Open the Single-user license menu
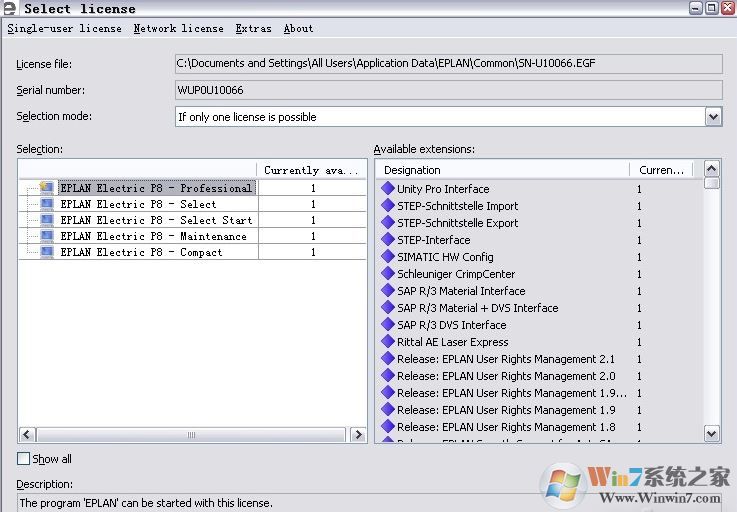Viewport: 737px width, 512px height. click(x=64, y=29)
